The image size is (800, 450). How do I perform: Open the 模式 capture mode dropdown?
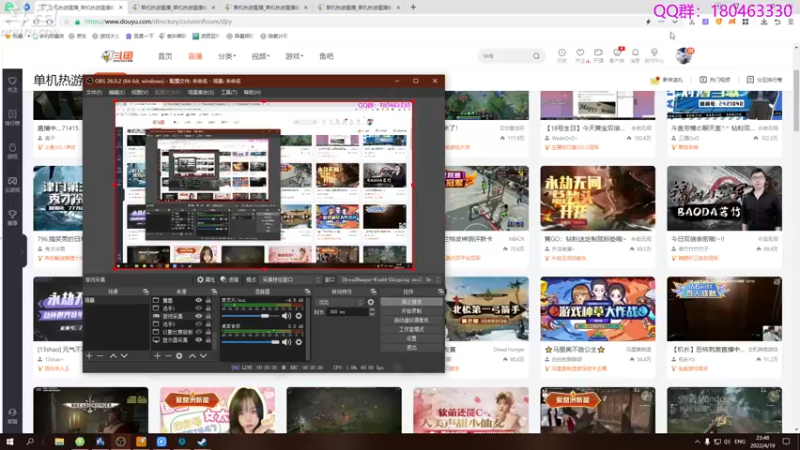click(291, 280)
